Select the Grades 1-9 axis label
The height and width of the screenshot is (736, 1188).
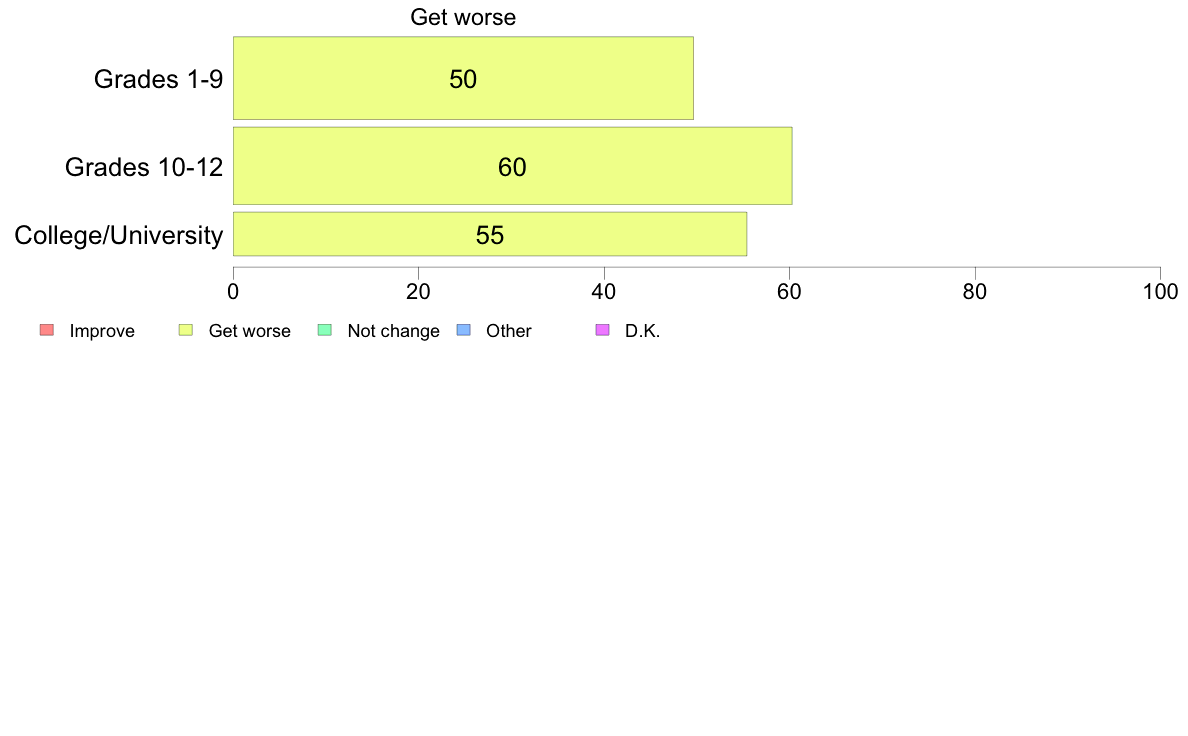158,79
